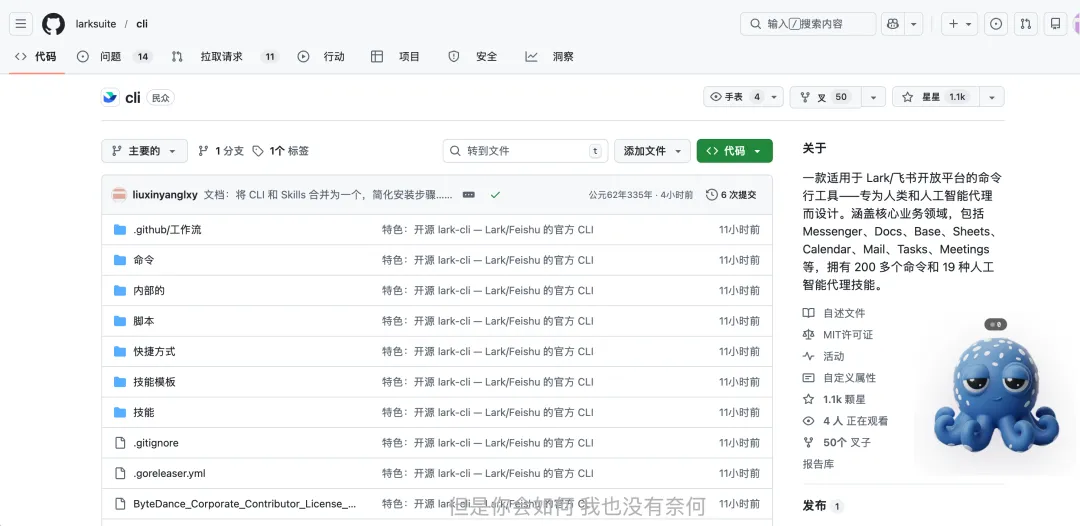Viewport: 1080px width, 526px height.
Task: Open the liuxinyanglxy author link
Action: (x=165, y=195)
